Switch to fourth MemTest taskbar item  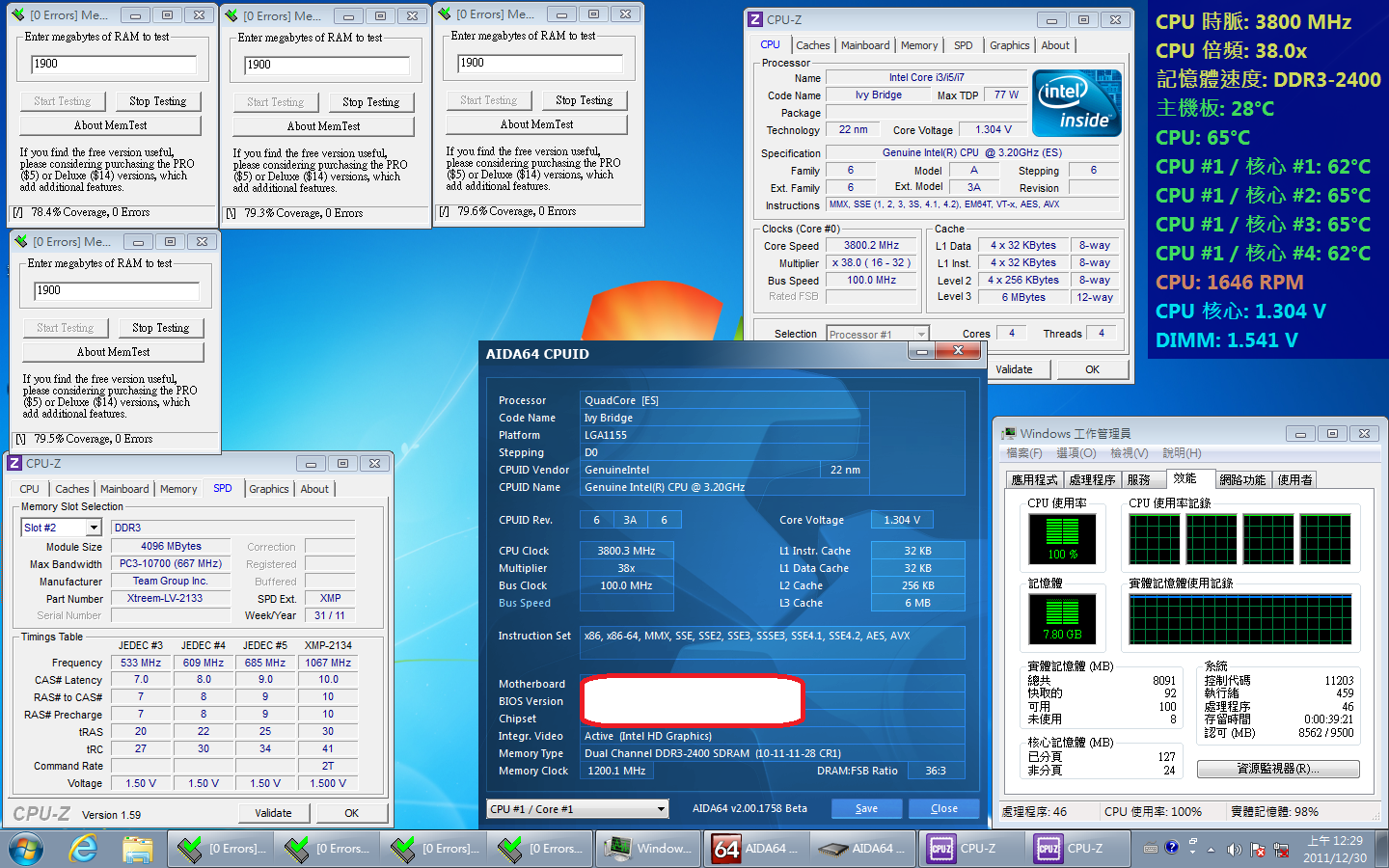coord(541,849)
